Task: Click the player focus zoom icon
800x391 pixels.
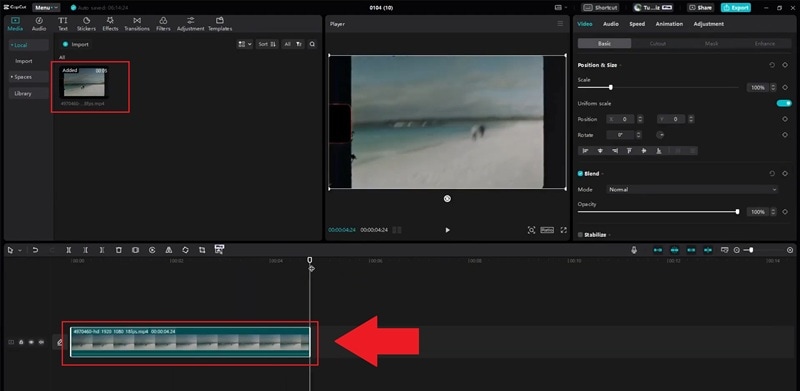Action: [x=531, y=230]
